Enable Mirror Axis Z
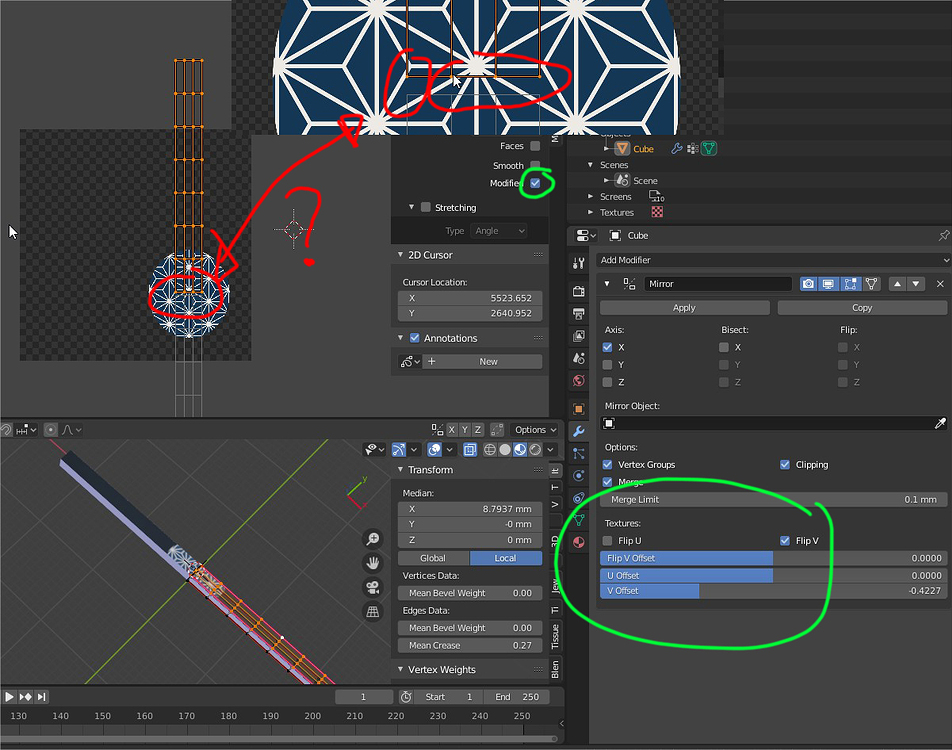 607,382
